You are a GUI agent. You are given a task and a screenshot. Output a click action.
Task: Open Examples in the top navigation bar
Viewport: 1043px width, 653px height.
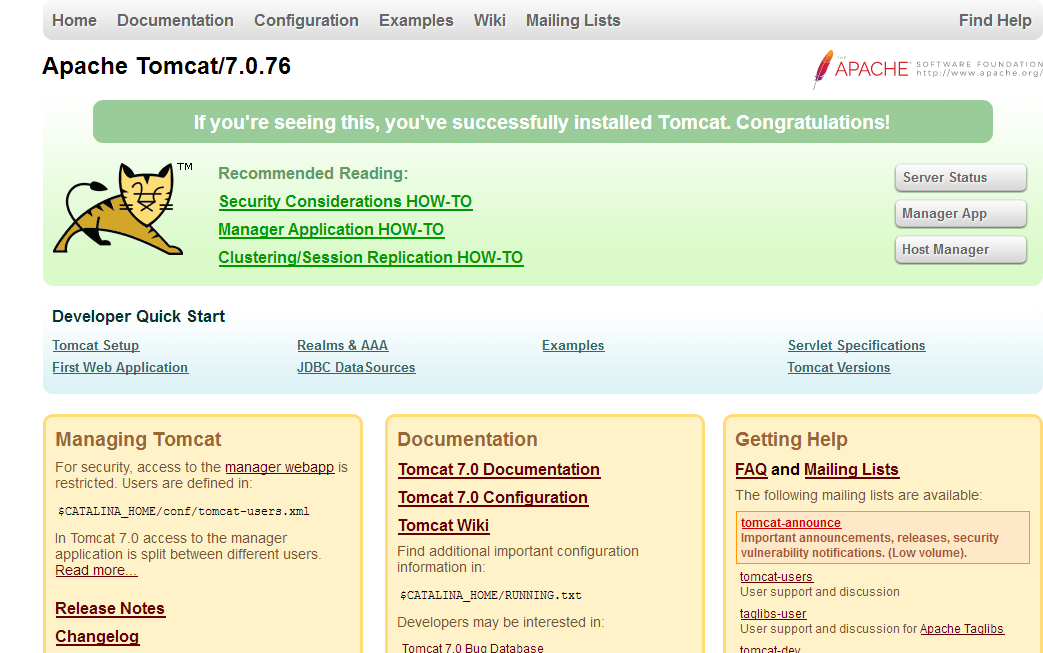416,21
